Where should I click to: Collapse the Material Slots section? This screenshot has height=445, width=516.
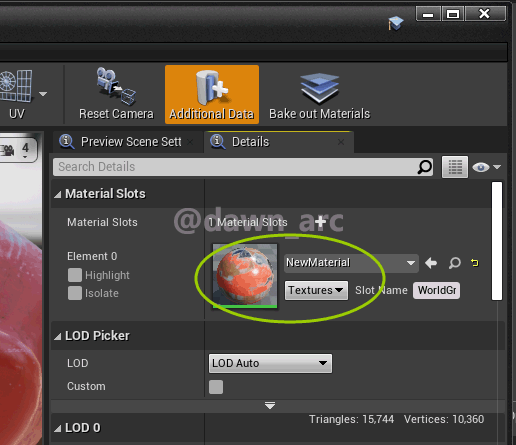(58, 194)
